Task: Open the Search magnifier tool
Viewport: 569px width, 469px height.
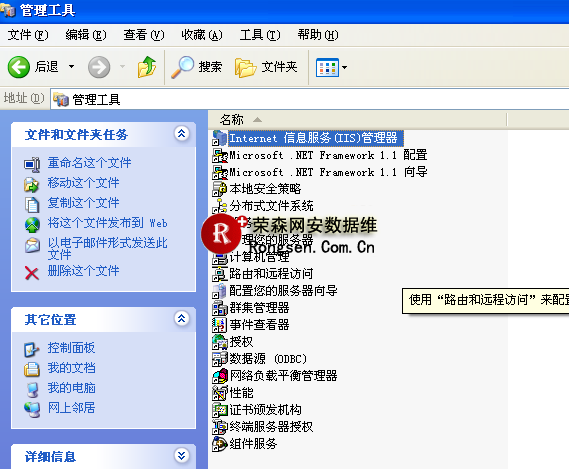Action: pos(182,67)
